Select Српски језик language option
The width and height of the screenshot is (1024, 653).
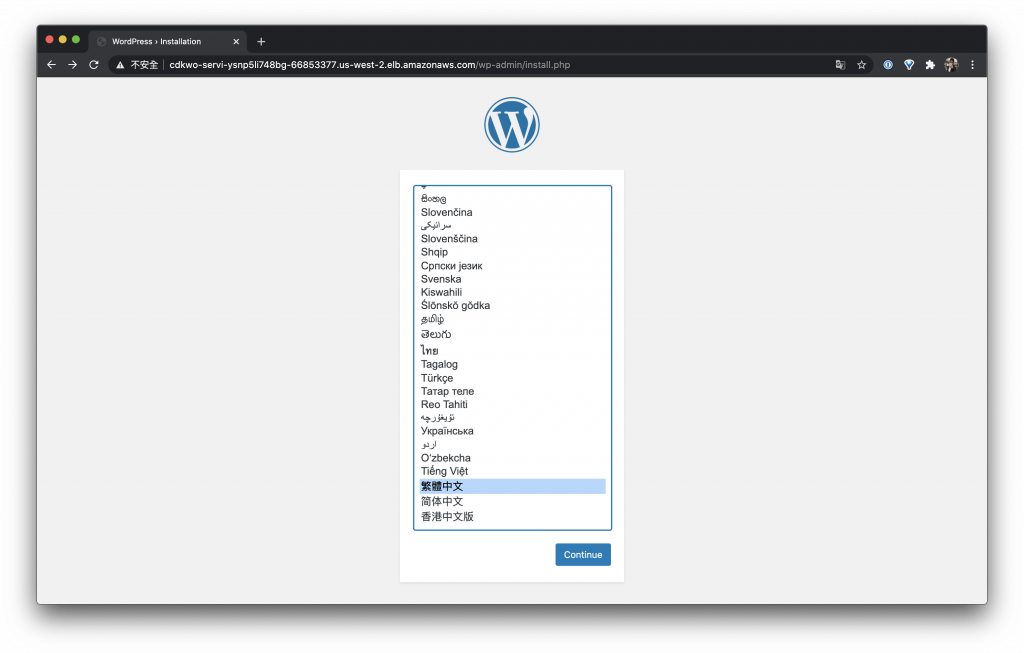pos(512,265)
